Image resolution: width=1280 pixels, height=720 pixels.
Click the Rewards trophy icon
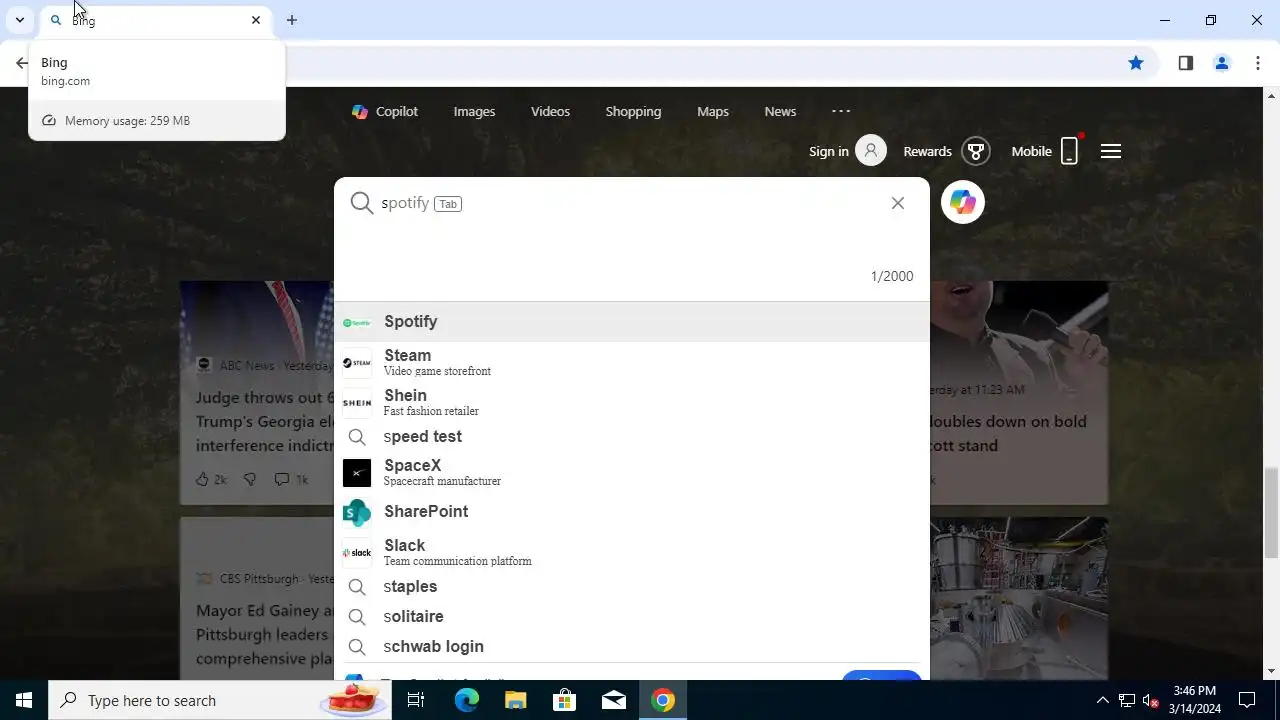click(x=975, y=151)
